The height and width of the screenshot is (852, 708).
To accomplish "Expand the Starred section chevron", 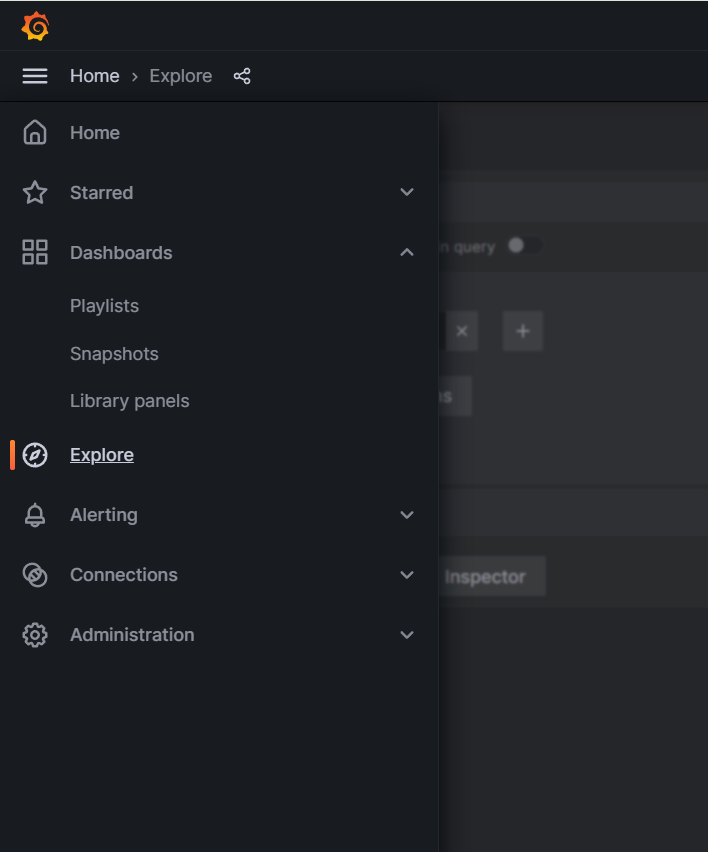I will click(x=407, y=193).
